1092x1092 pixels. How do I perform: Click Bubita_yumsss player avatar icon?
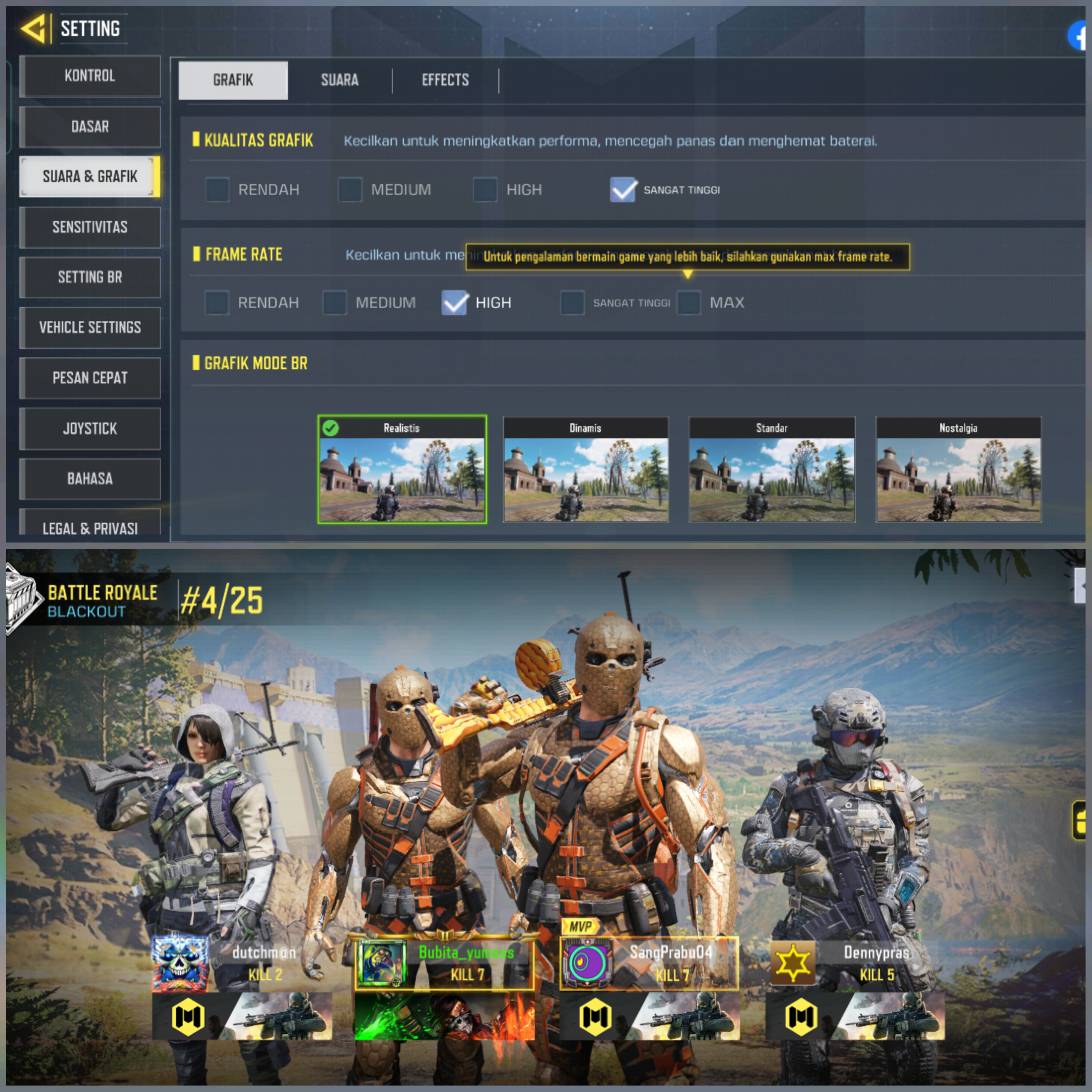pos(382,962)
